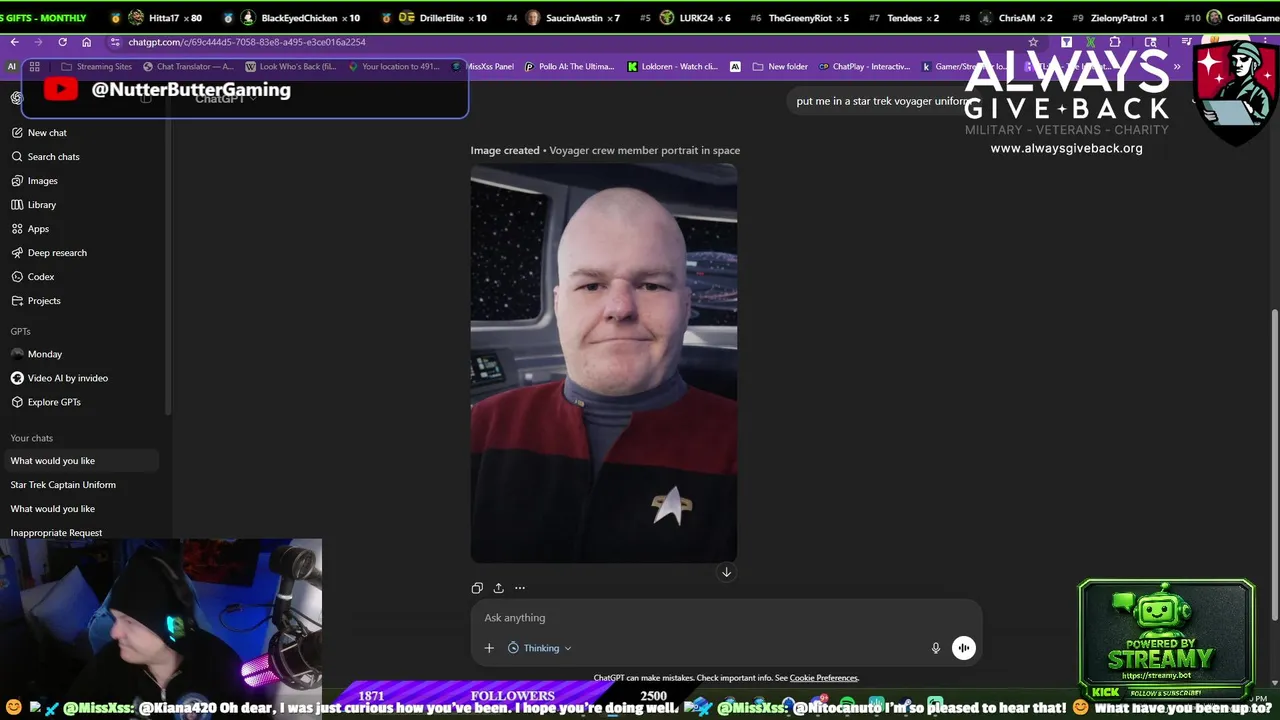Open the Streaming Sites bookmarks folder
Screen dimensions: 1280x720
click(96, 67)
